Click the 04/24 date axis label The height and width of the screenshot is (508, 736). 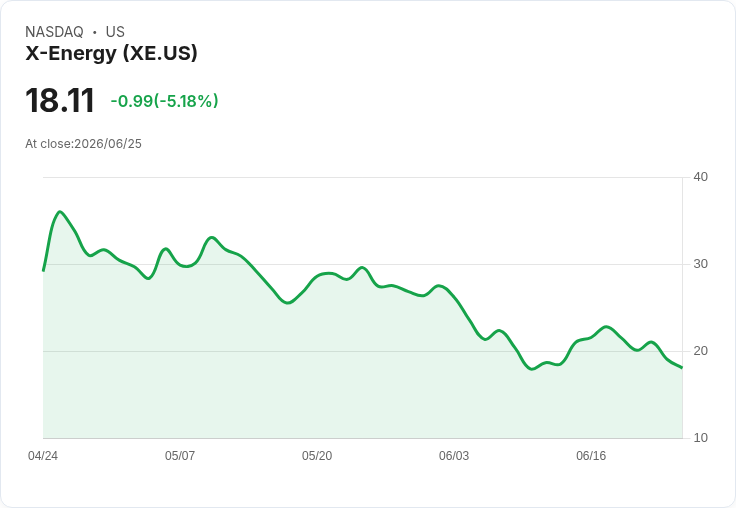tap(43, 456)
